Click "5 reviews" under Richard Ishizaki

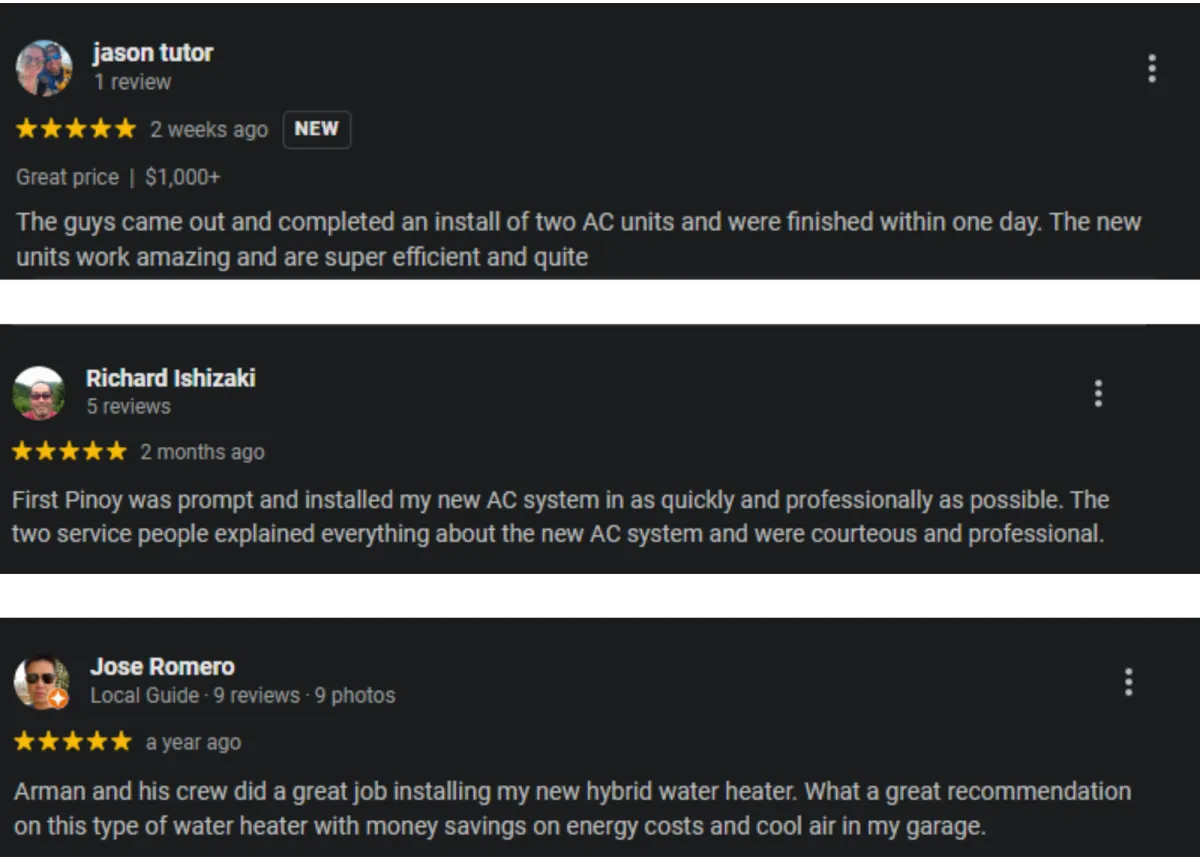(128, 407)
